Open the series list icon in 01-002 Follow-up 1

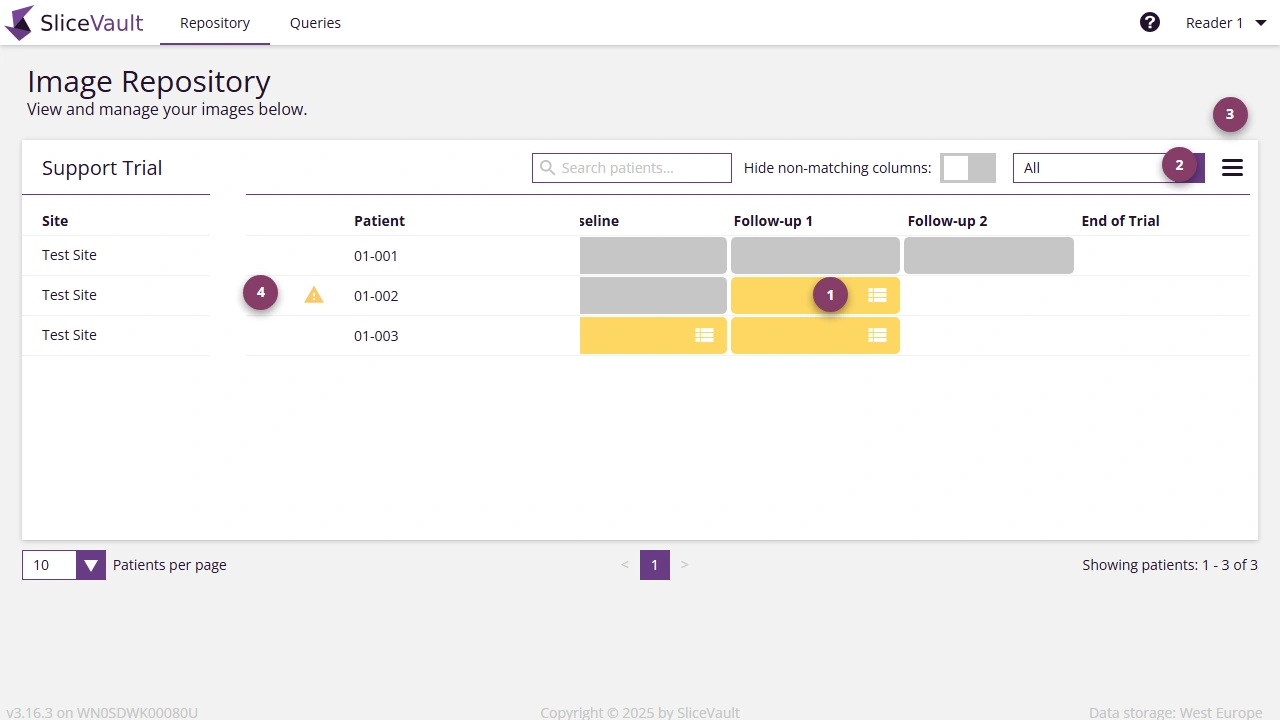coord(877,294)
